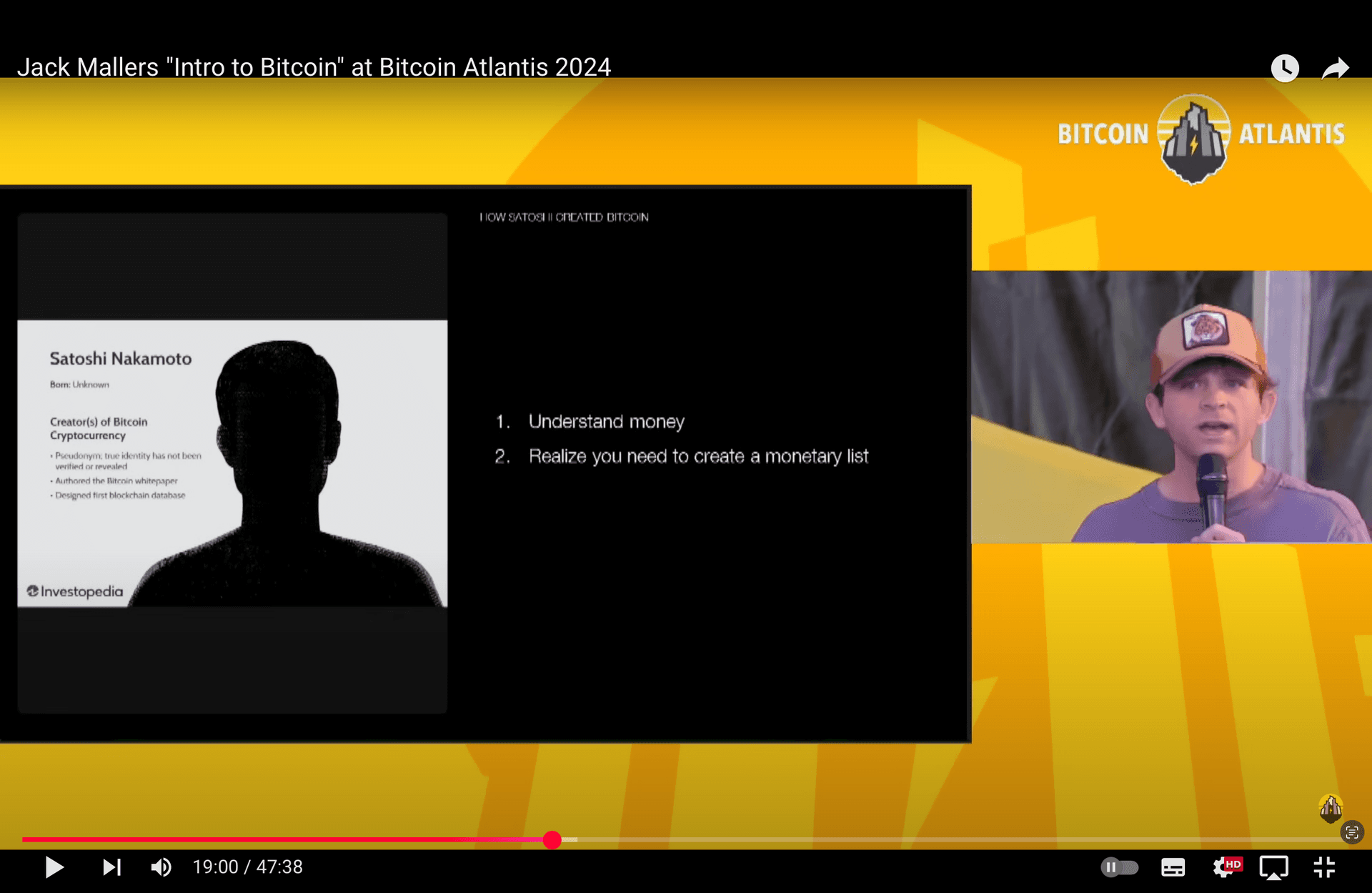
Task: Mute the video volume
Action: point(161,867)
